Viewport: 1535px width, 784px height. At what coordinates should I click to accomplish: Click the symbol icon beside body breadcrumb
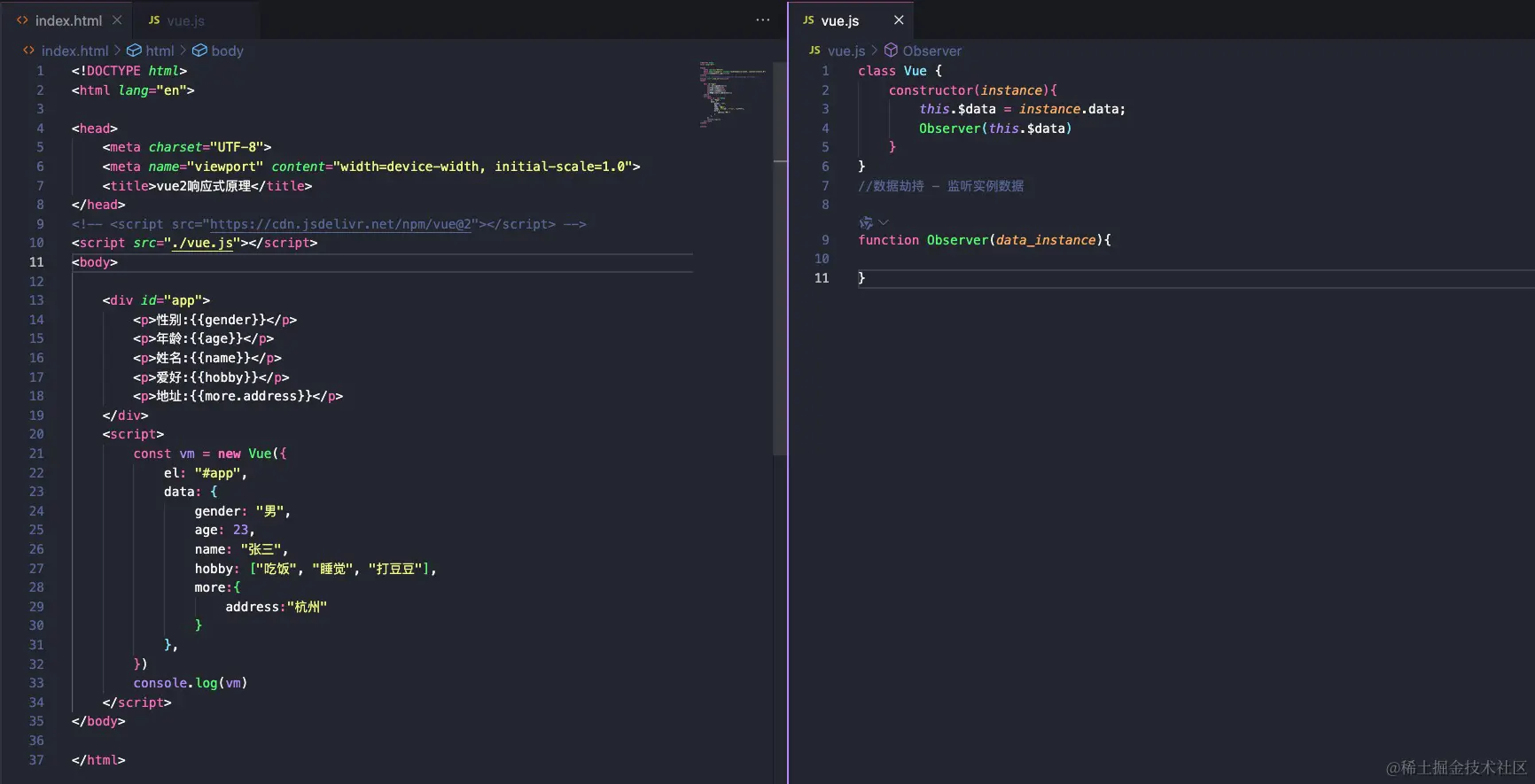[200, 50]
